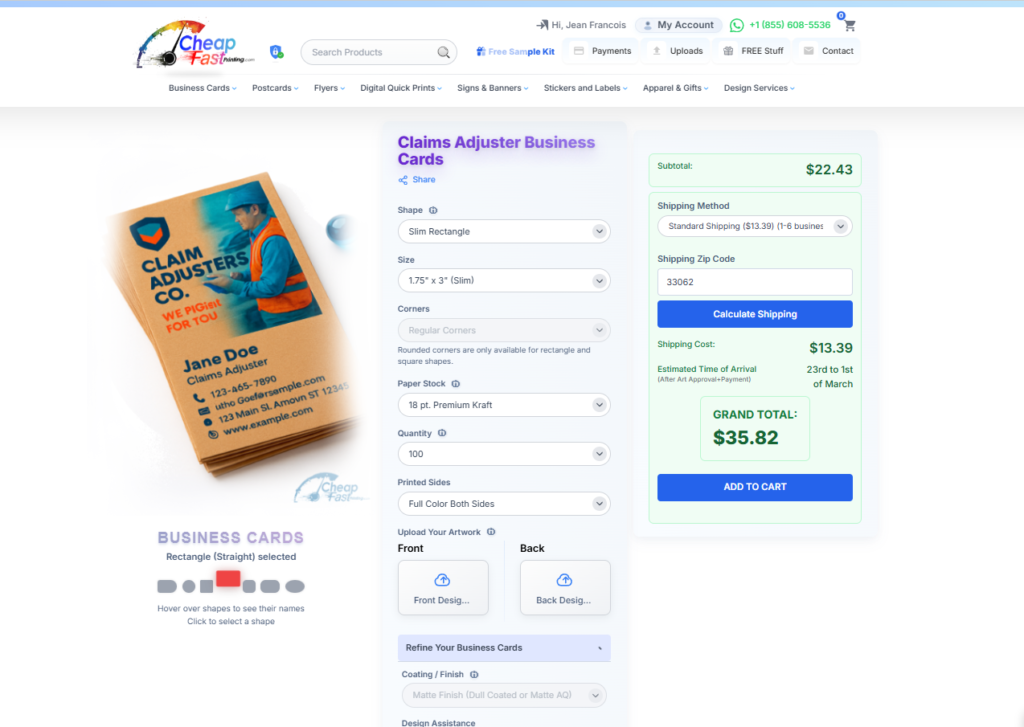Open the Shipping Method dropdown
This screenshot has width=1024, height=727.
pyautogui.click(x=754, y=226)
